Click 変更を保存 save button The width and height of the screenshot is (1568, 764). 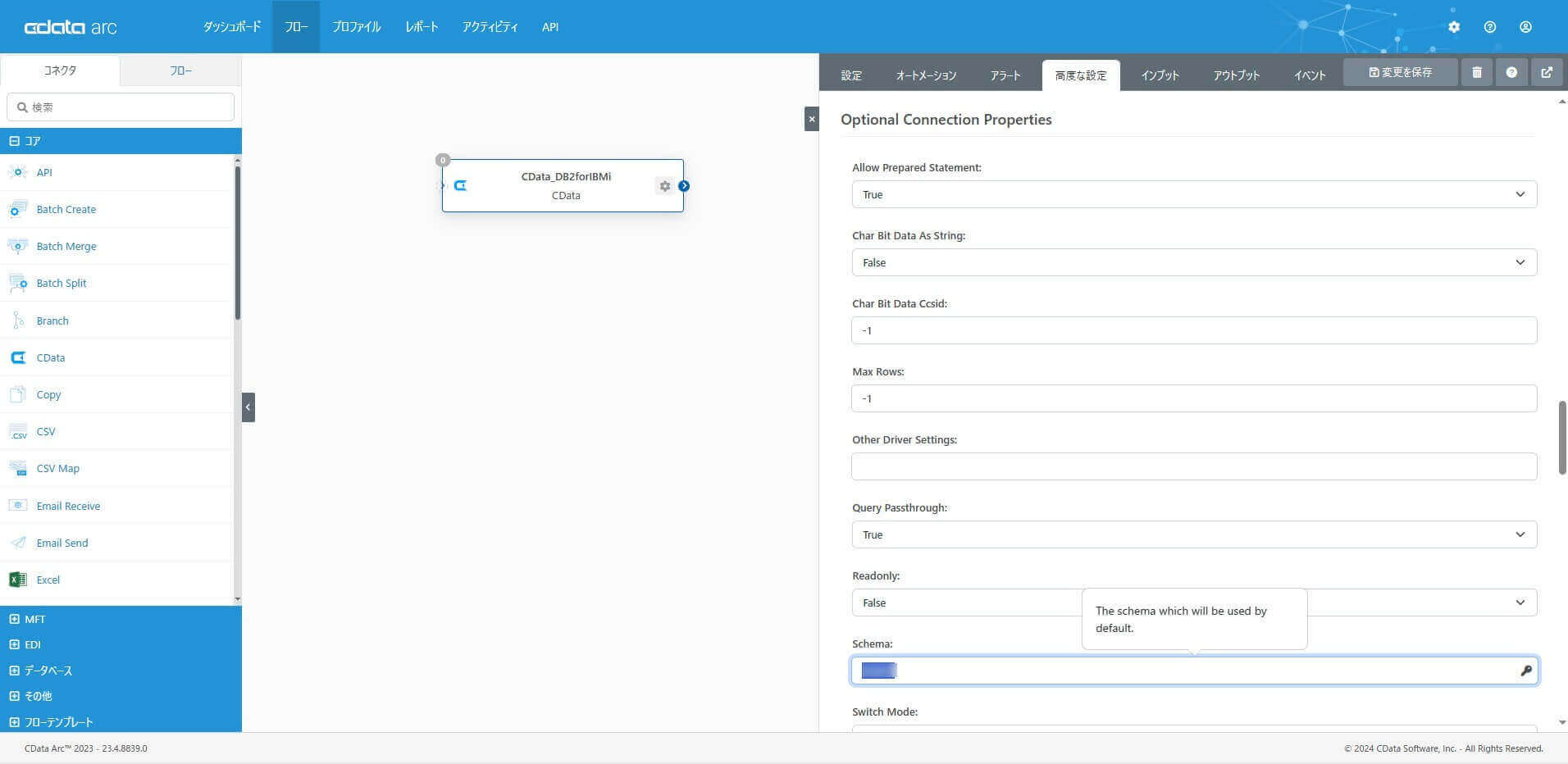[1401, 72]
